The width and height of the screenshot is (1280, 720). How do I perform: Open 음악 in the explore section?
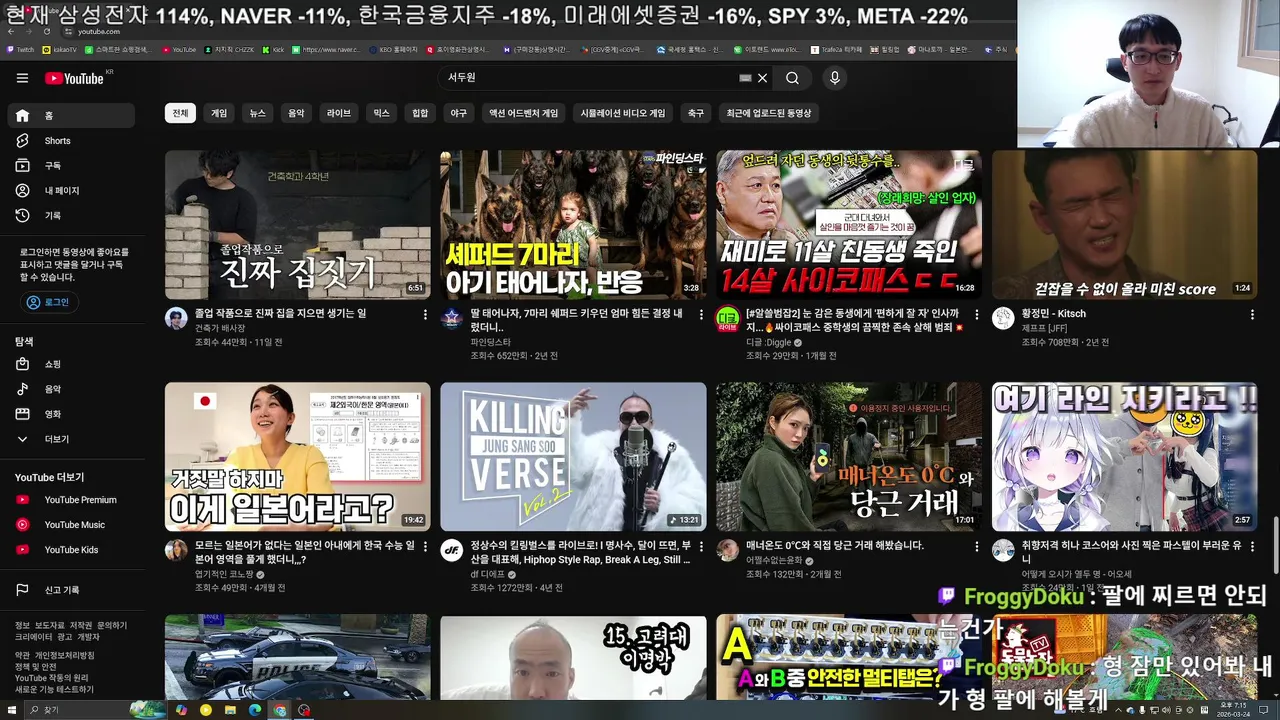(x=71, y=389)
